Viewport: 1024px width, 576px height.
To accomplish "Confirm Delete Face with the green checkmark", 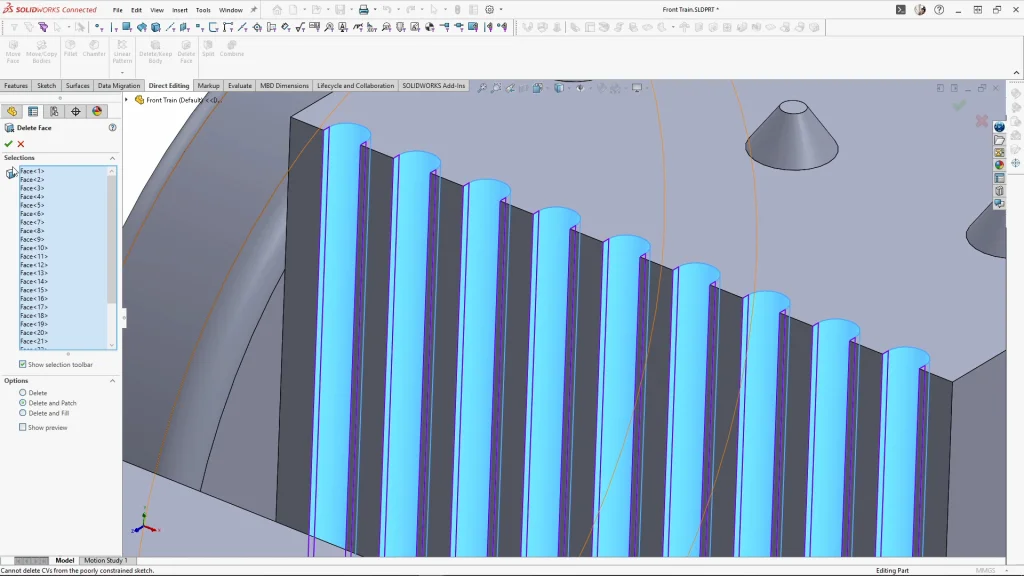I will click(x=8, y=144).
